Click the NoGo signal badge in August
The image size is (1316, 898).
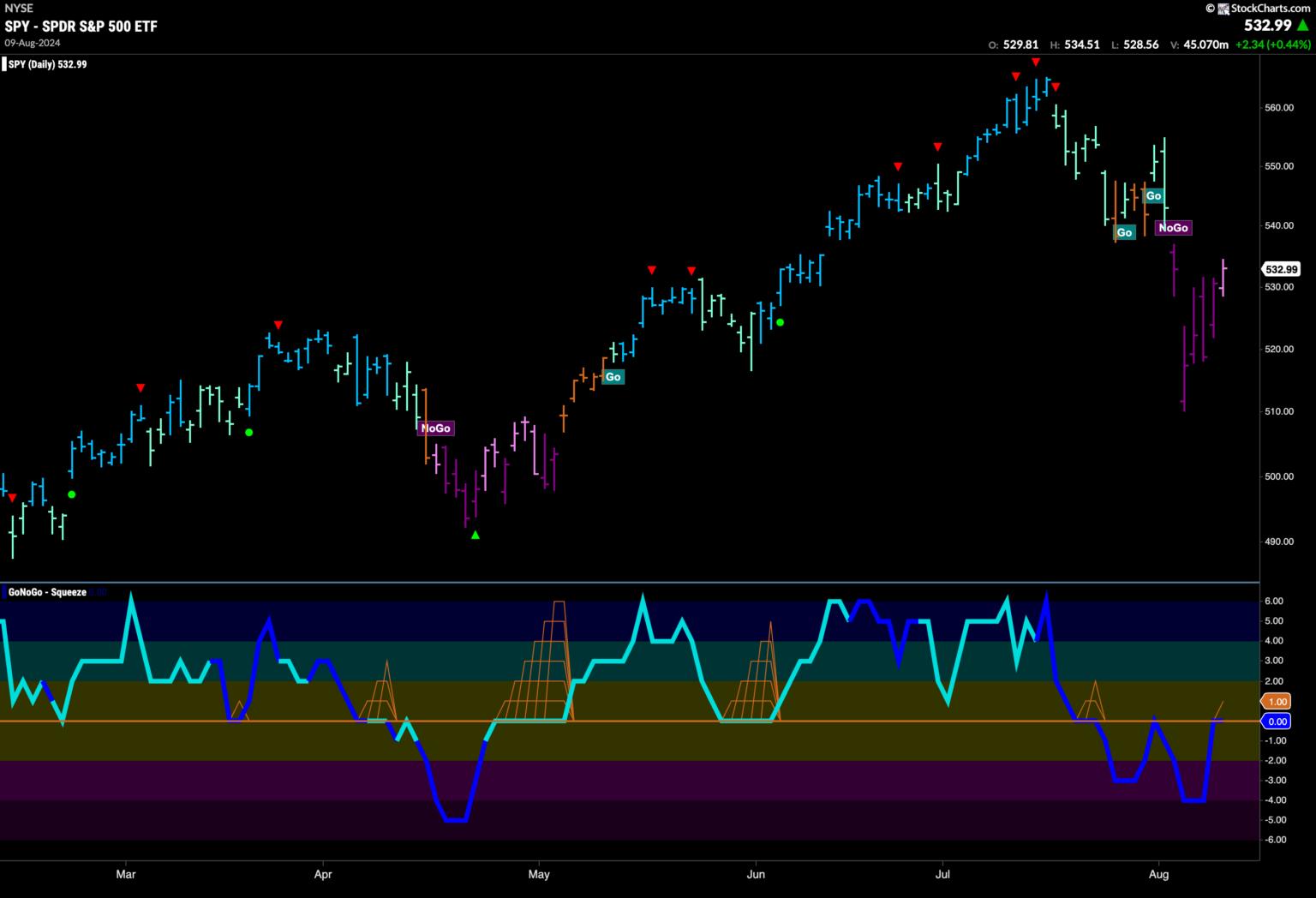[x=1173, y=228]
